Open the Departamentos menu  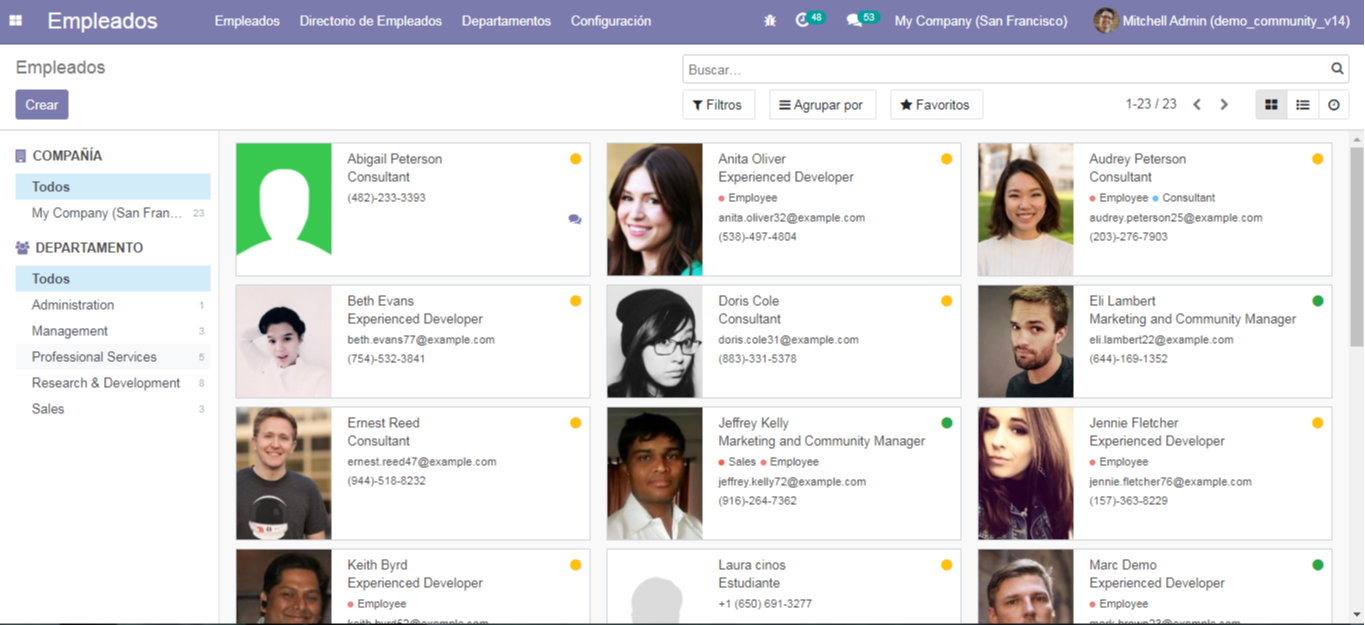pyautogui.click(x=506, y=21)
